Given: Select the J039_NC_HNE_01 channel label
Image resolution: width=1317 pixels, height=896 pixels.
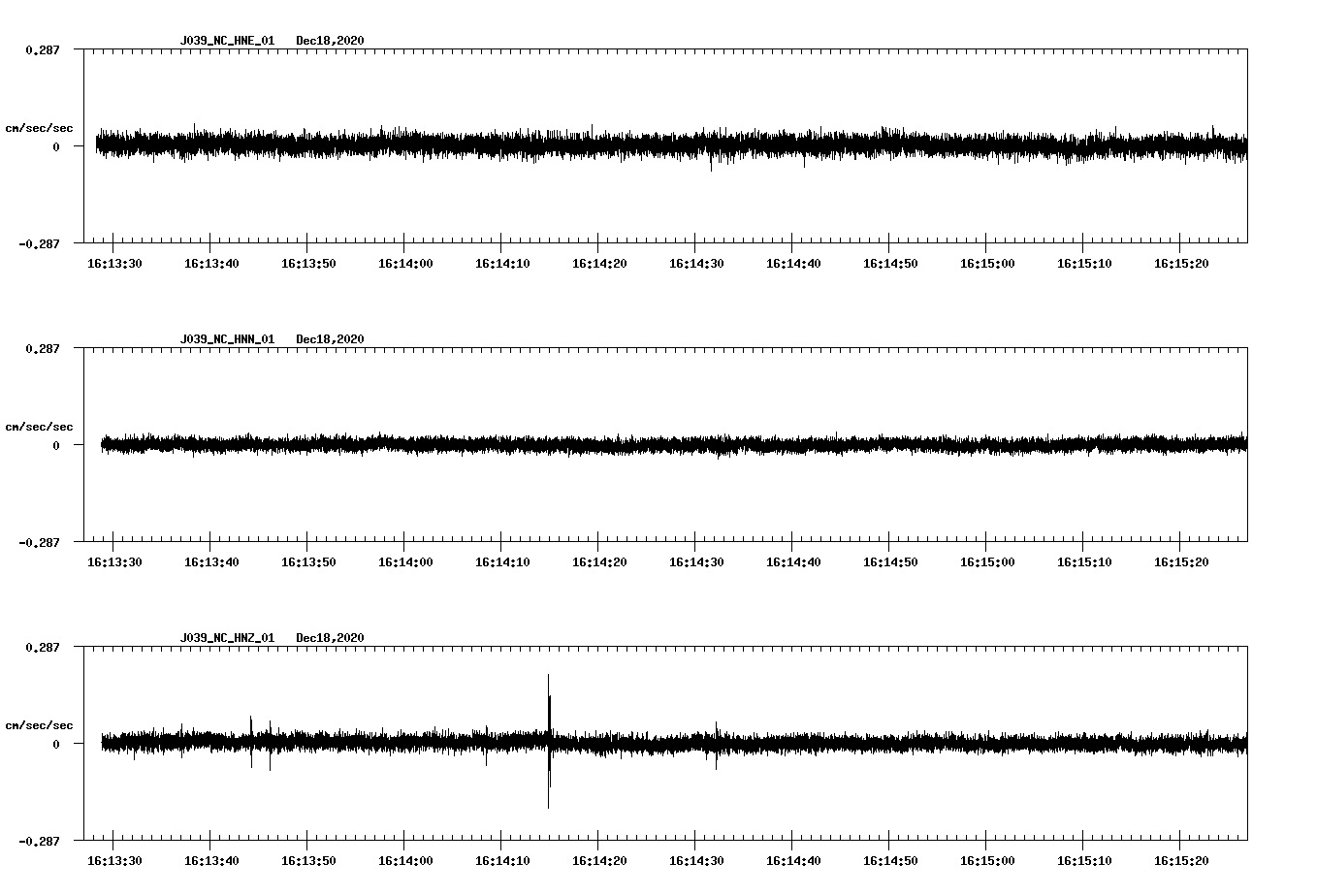Looking at the screenshot, I should click(226, 41).
